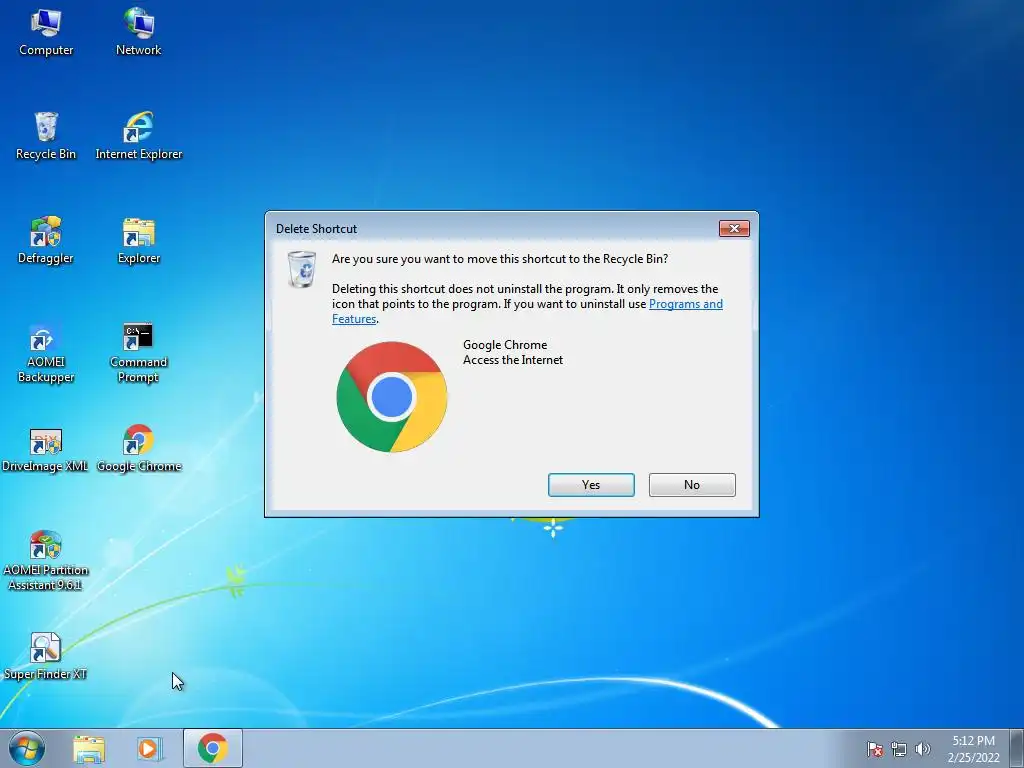Image resolution: width=1024 pixels, height=768 pixels.
Task: Open the Windows Start menu orb
Action: coord(27,748)
